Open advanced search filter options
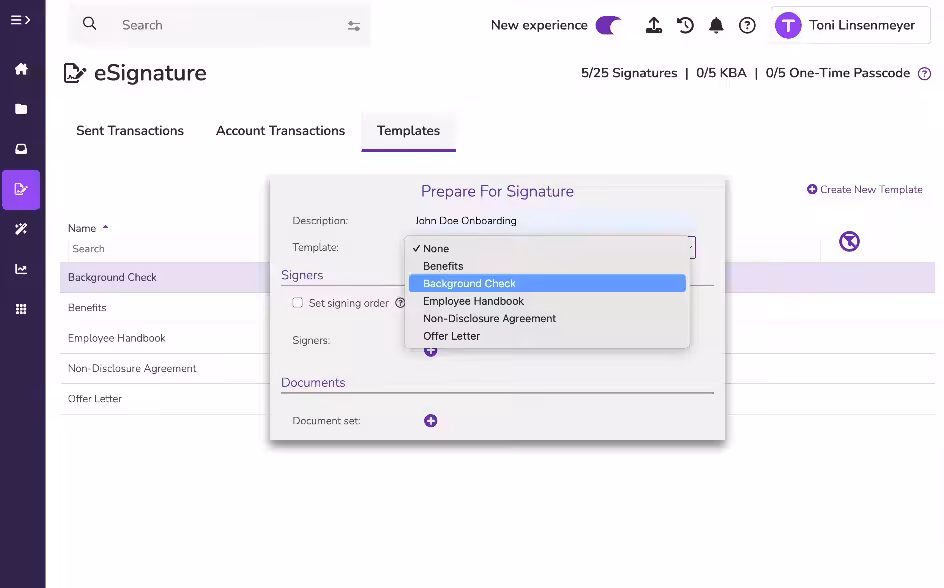The height and width of the screenshot is (588, 944). (354, 25)
